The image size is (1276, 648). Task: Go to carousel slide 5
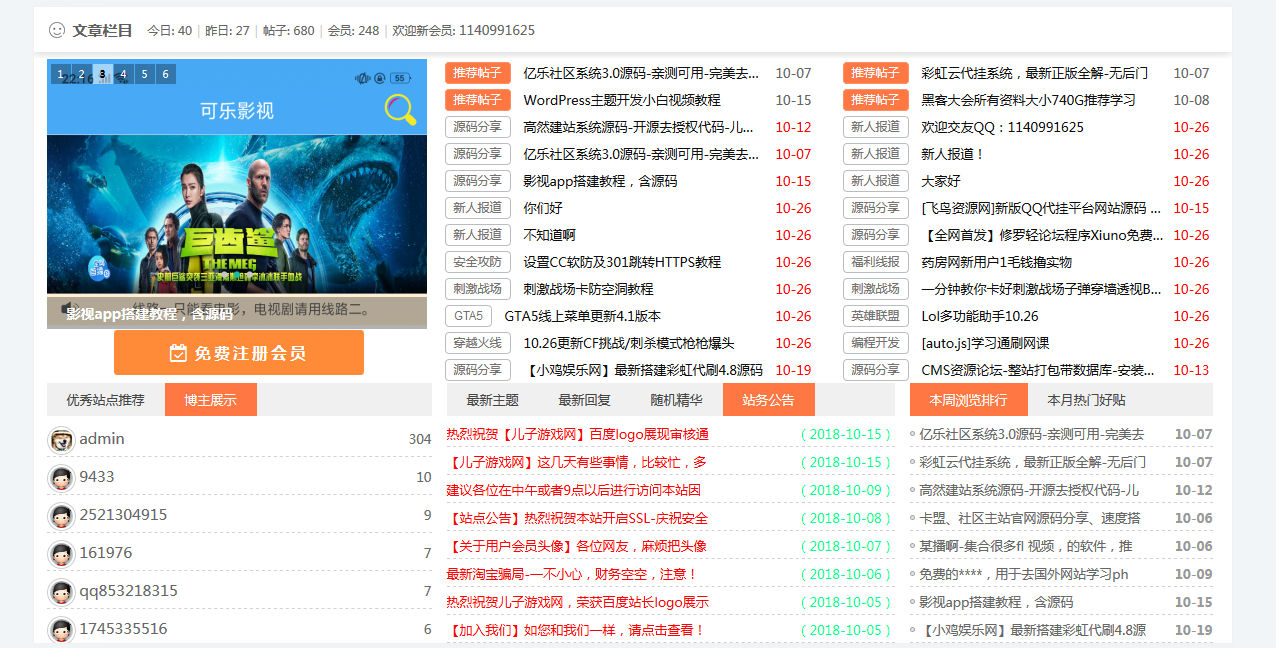[144, 74]
